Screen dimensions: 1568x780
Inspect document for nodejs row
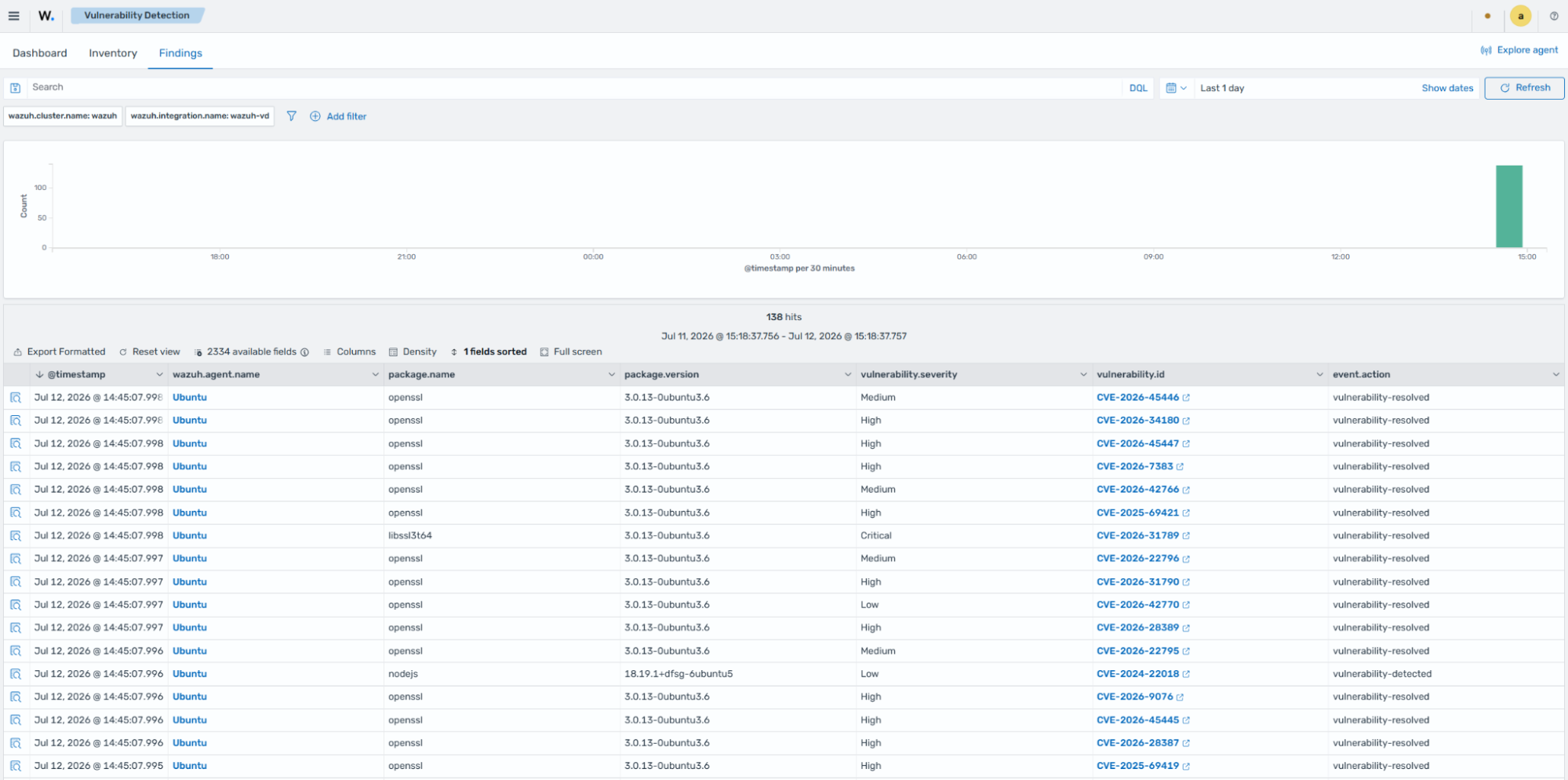tap(16, 674)
